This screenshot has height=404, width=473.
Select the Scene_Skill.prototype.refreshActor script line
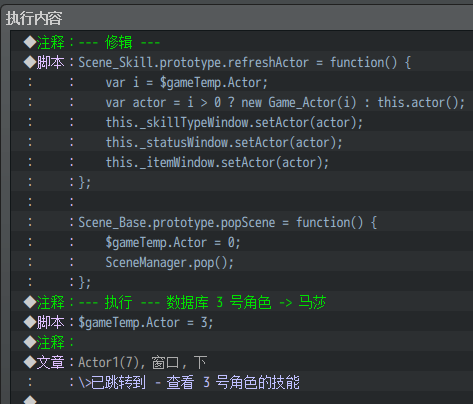coord(242,62)
